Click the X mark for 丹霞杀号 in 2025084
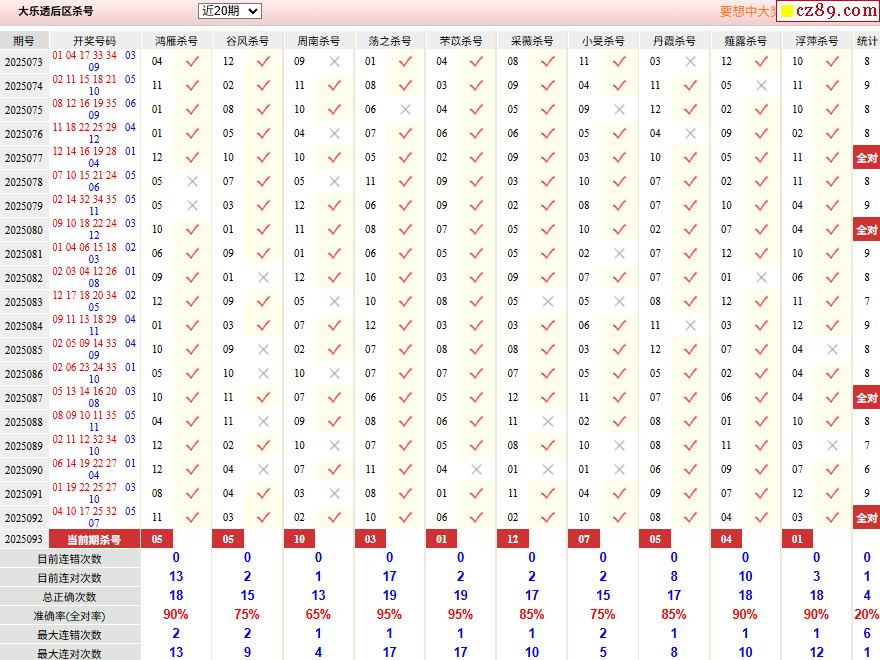The image size is (880, 660). click(690, 326)
